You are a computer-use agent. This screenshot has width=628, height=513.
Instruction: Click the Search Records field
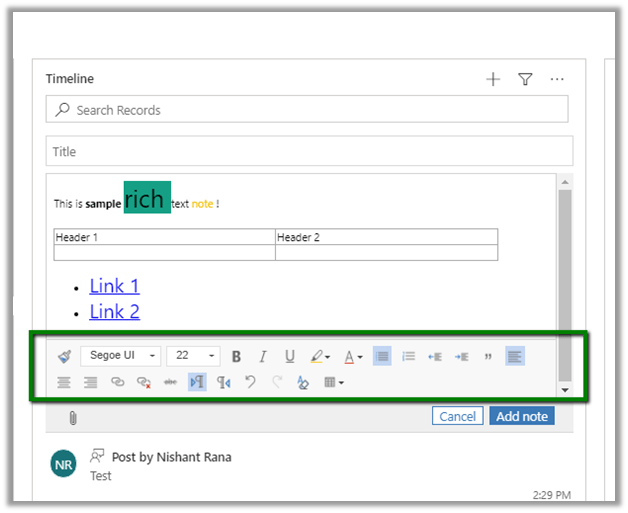point(307,110)
